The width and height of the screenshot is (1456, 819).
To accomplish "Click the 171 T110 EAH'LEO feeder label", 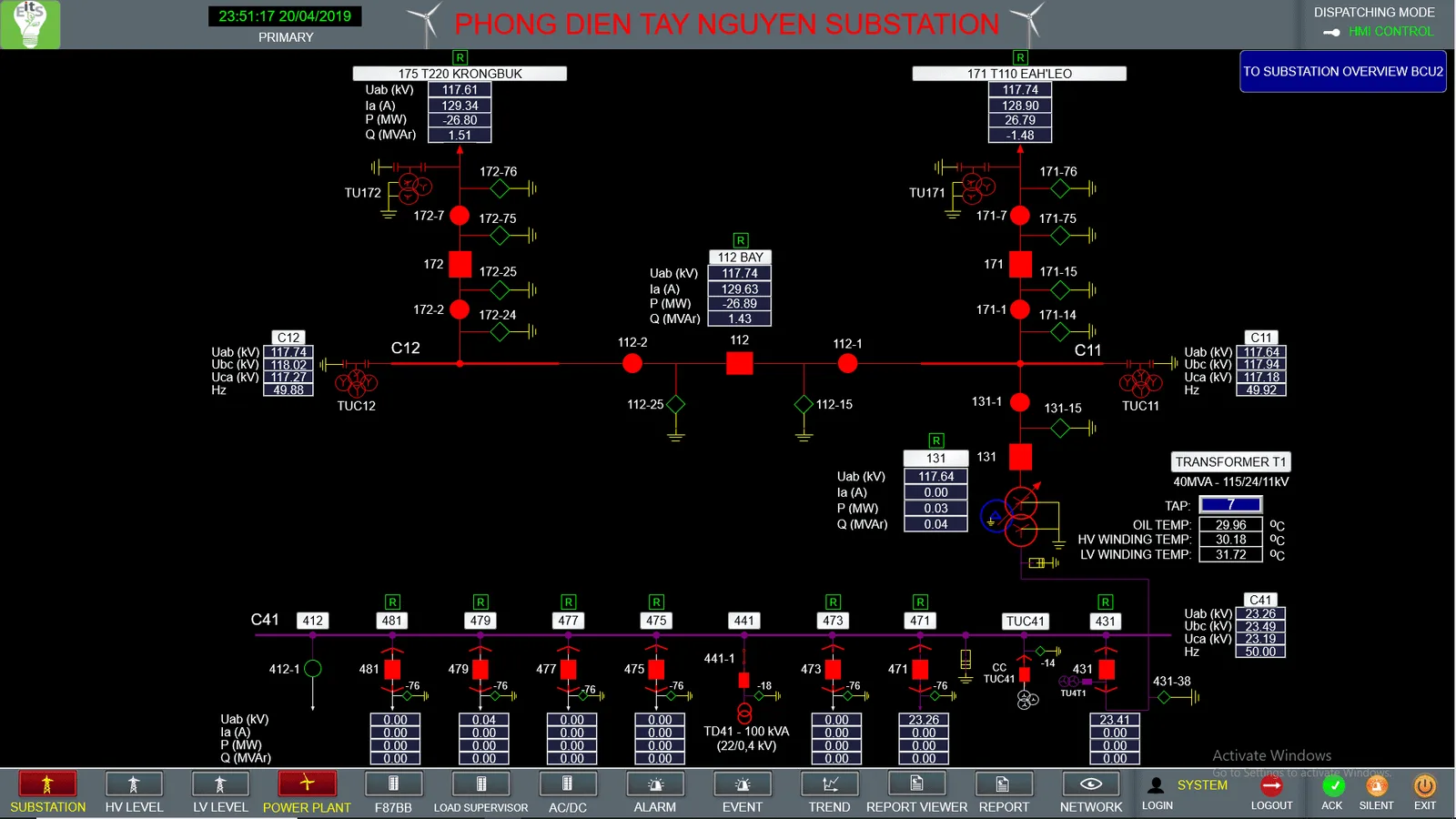I will (x=1019, y=74).
